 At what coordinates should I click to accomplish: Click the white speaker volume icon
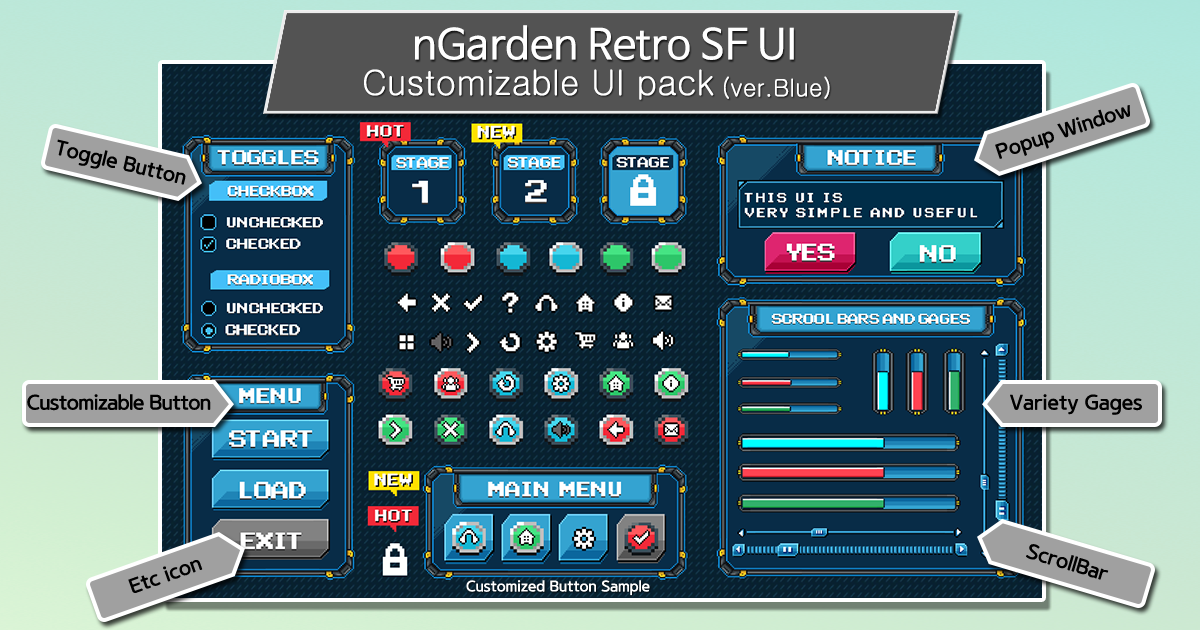(663, 342)
